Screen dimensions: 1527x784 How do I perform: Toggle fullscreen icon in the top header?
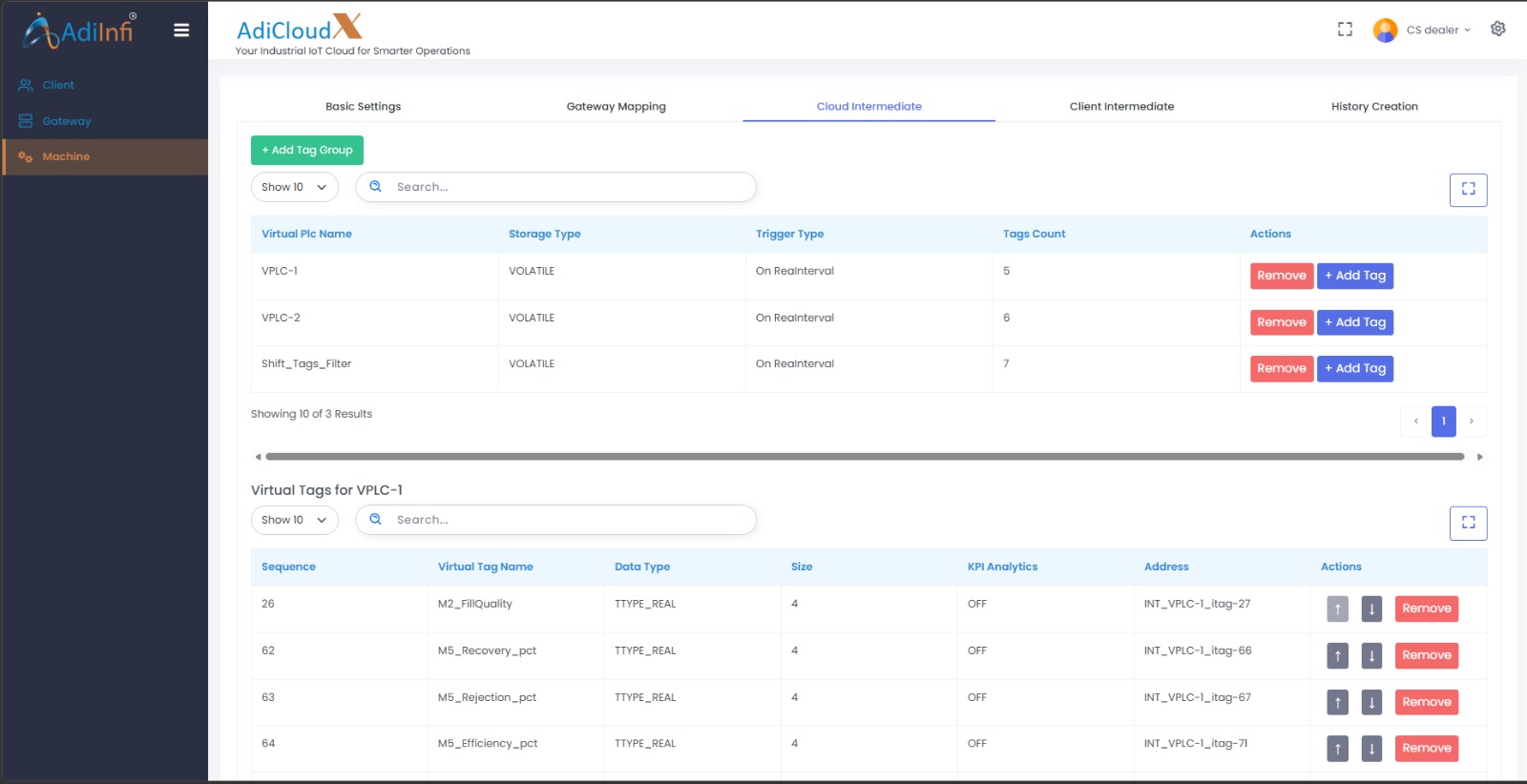[x=1345, y=30]
